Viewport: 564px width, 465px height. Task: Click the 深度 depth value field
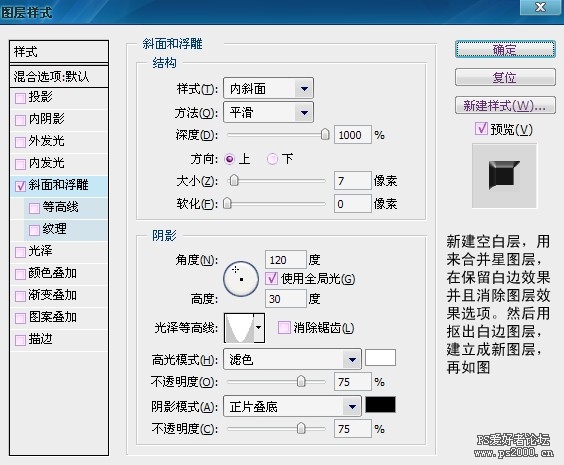pos(352,135)
